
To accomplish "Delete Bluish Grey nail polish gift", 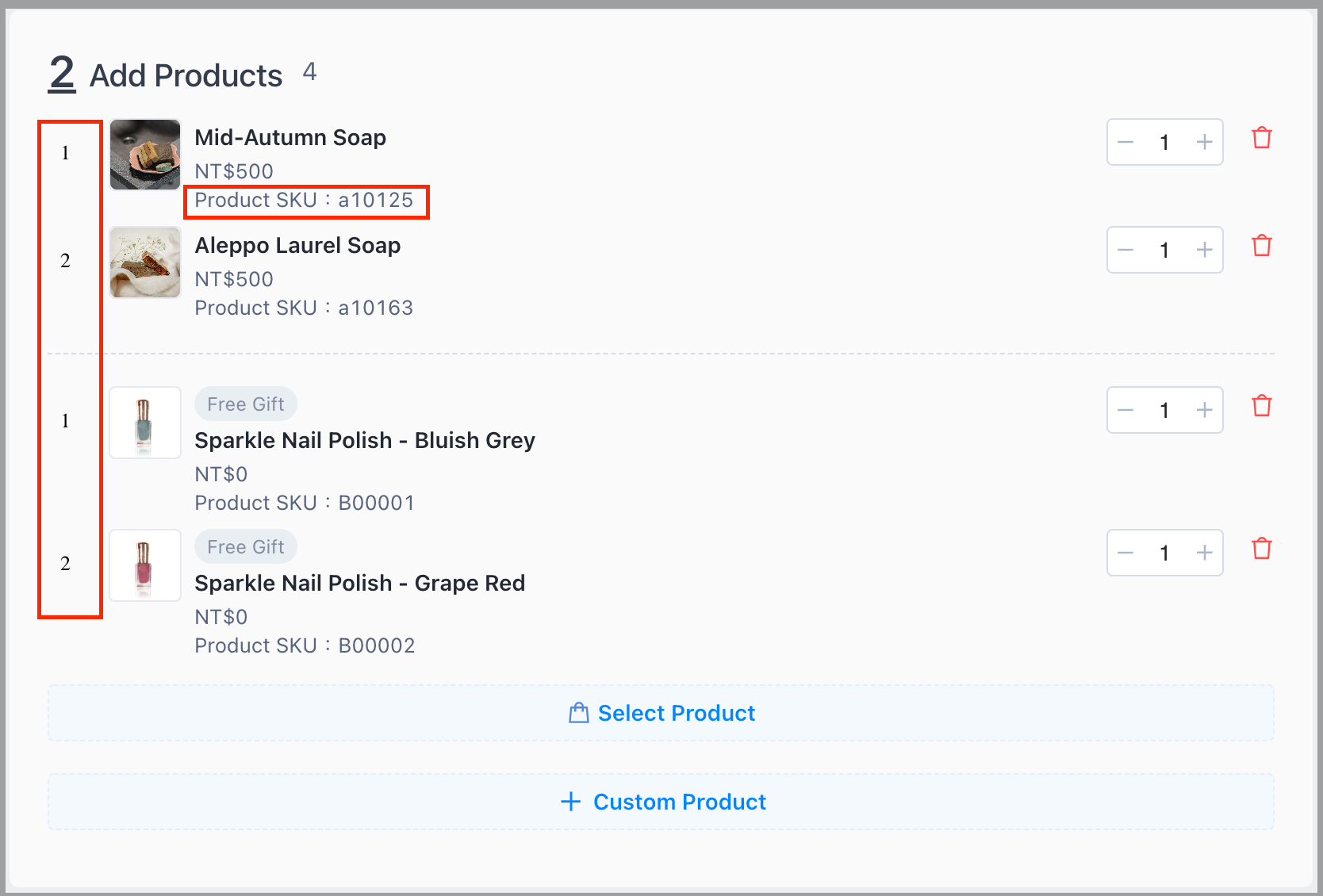I will 1261,406.
